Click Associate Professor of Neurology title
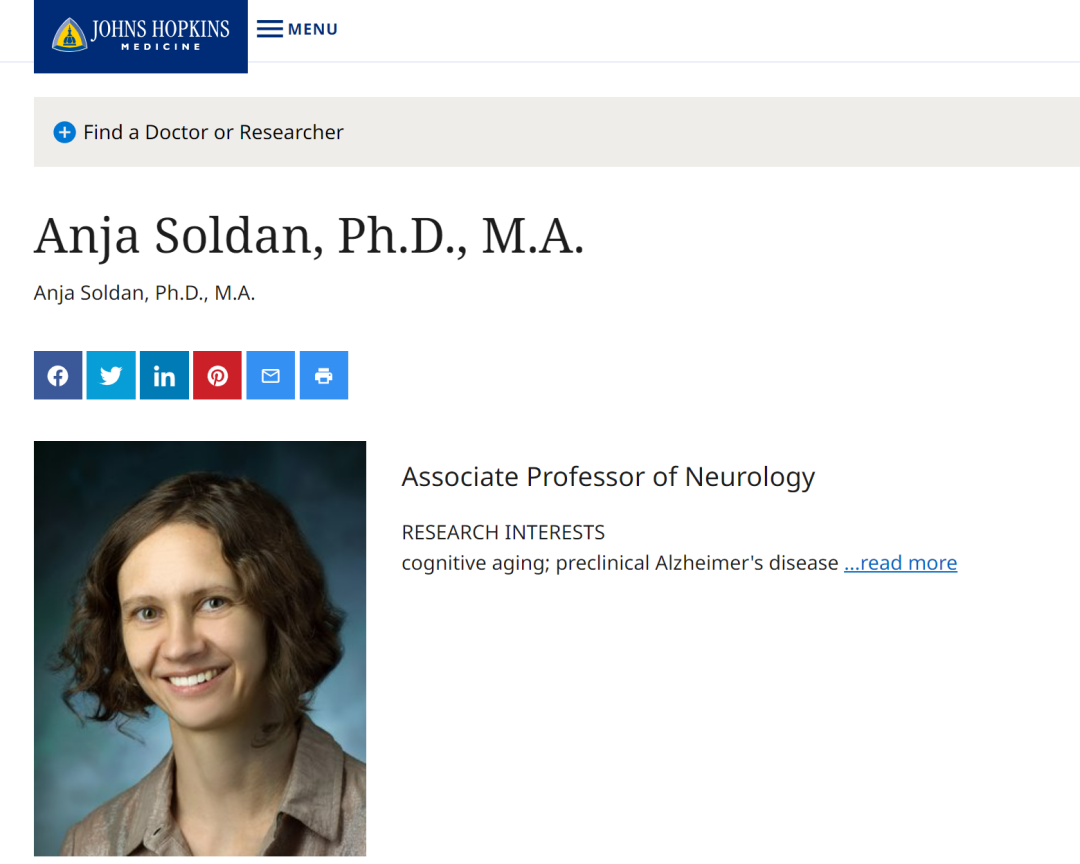The image size is (1080, 864). pyautogui.click(x=608, y=477)
